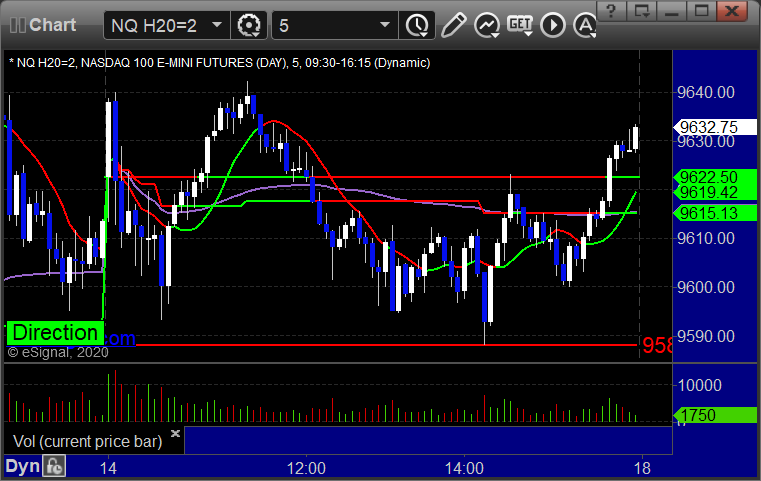Open the chart studies line-graph icon
The height and width of the screenshot is (481, 761).
(x=487, y=25)
